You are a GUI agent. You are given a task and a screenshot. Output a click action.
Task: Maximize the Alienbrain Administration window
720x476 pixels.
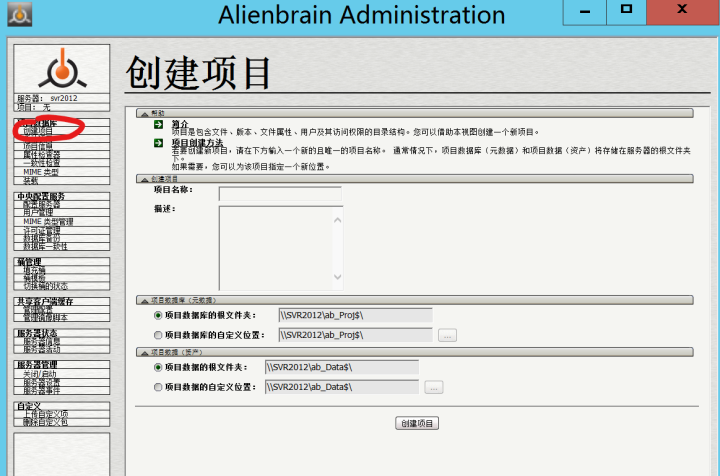pos(626,12)
